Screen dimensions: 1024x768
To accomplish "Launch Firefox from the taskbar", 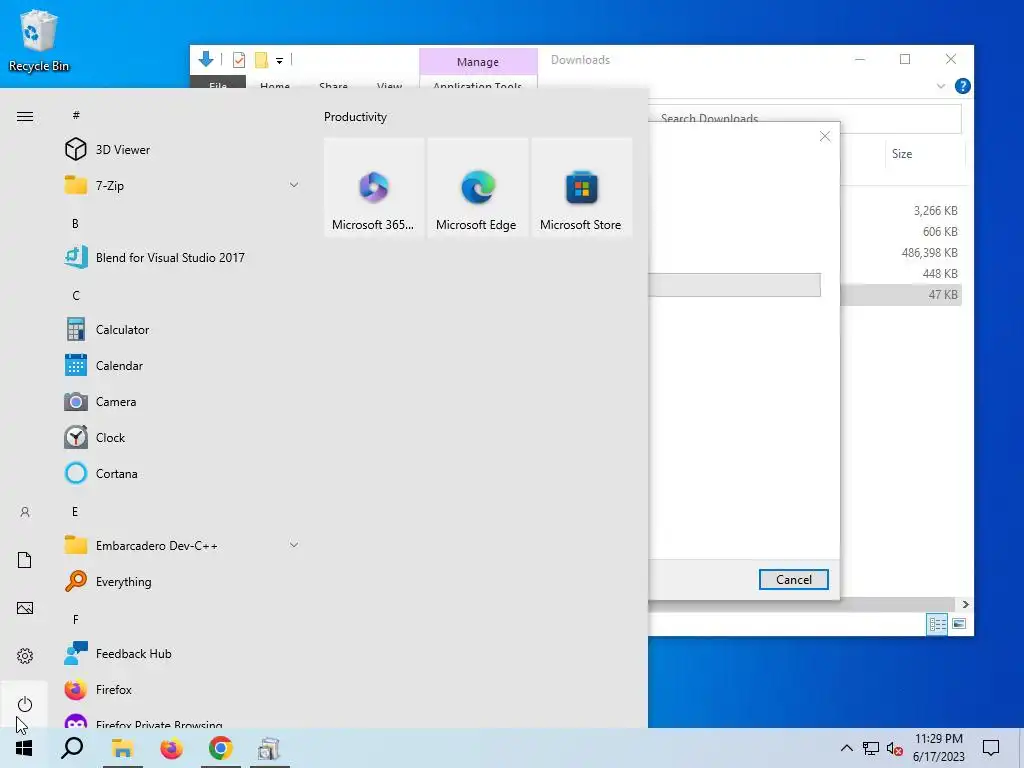I will tap(172, 748).
